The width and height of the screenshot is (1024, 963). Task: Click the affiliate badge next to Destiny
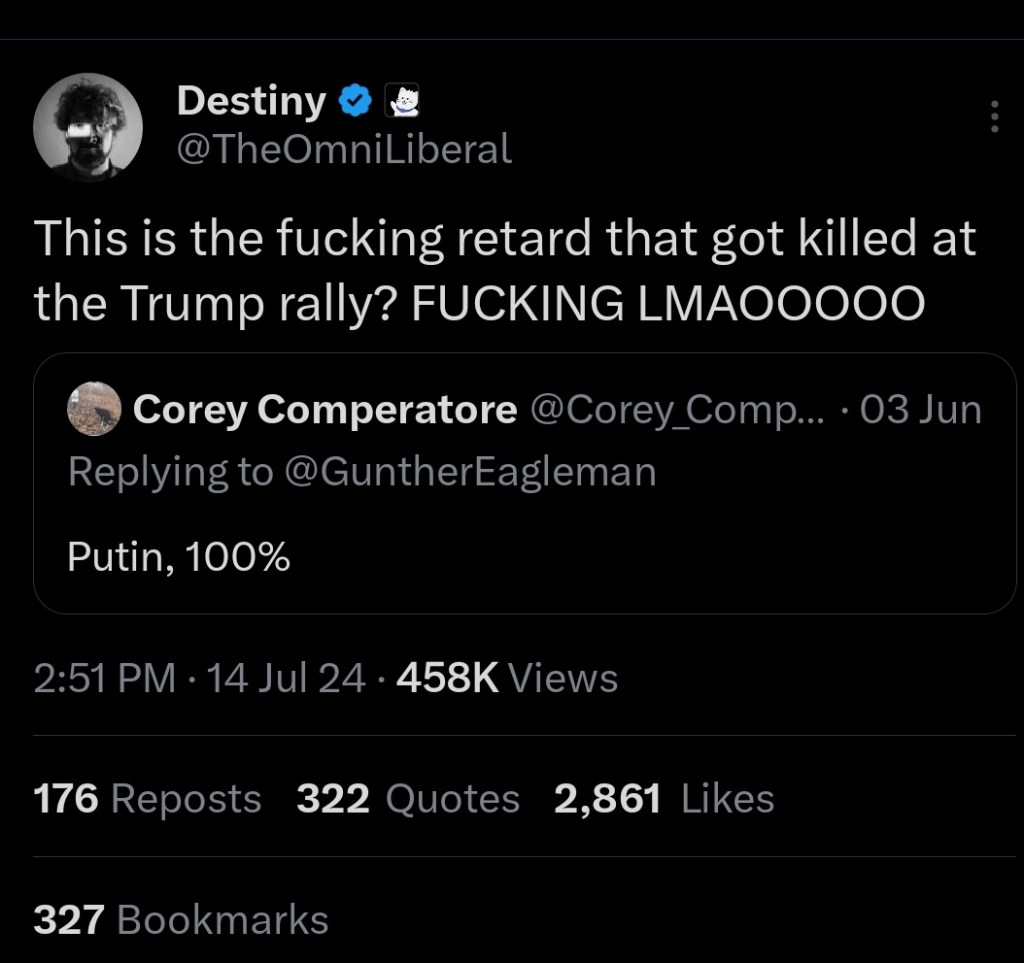click(x=400, y=101)
